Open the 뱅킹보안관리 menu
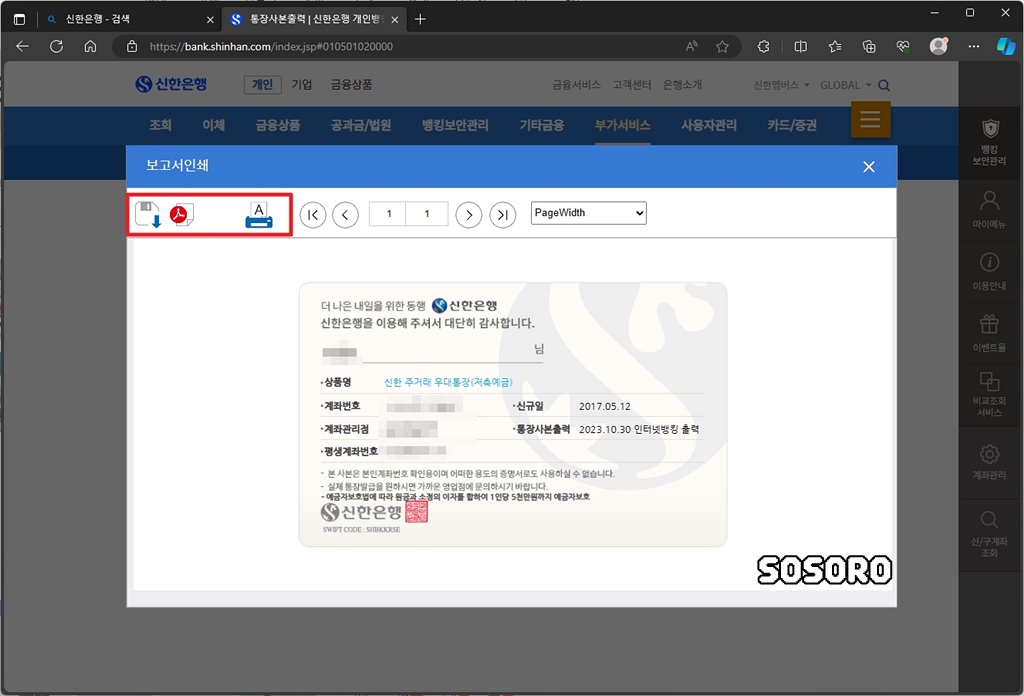Viewport: 1024px width, 696px height. click(455, 125)
